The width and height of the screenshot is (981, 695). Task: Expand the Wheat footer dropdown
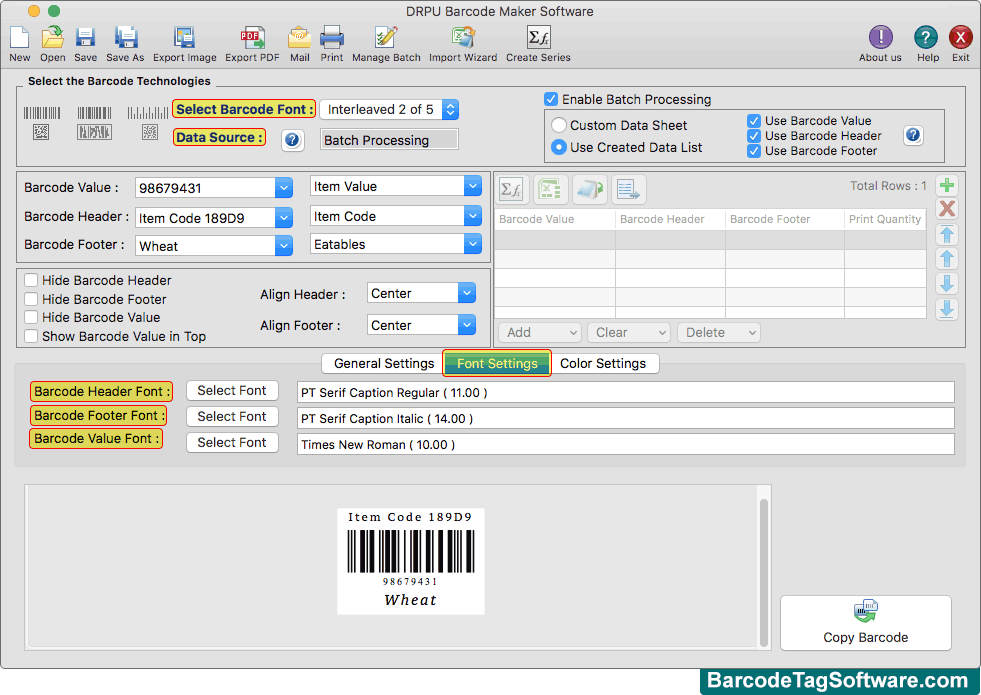pos(284,246)
